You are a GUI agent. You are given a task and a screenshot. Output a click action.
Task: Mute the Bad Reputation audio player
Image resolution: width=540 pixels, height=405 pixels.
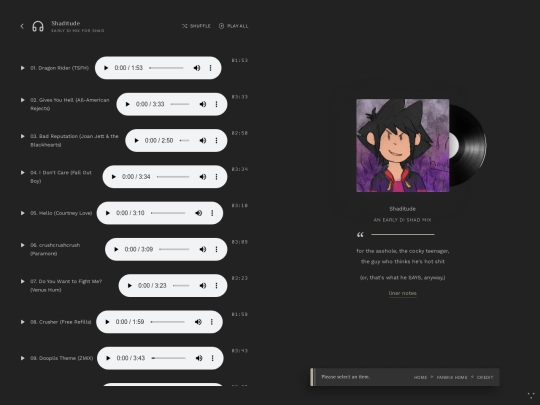(203, 141)
